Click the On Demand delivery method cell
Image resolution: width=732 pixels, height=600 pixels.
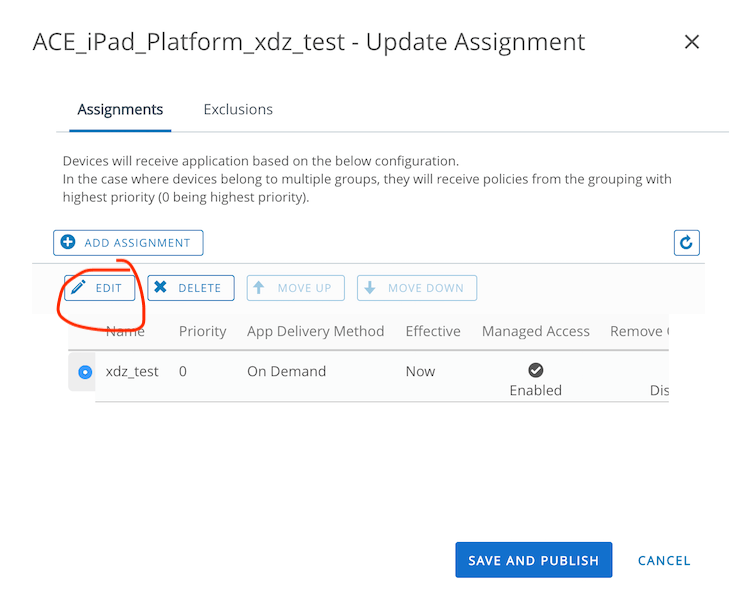(286, 371)
